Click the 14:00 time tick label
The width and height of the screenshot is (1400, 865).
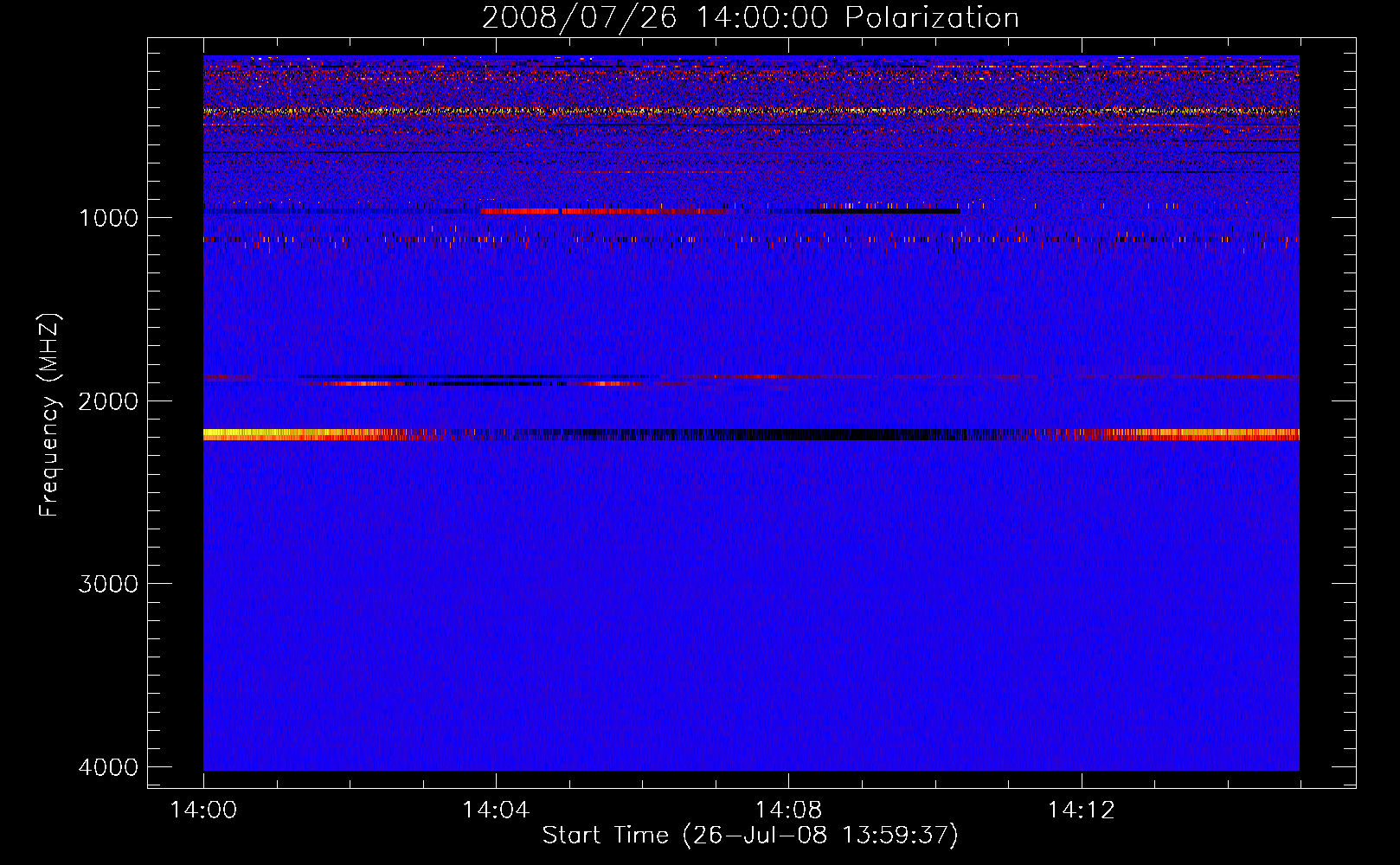pyautogui.click(x=203, y=811)
